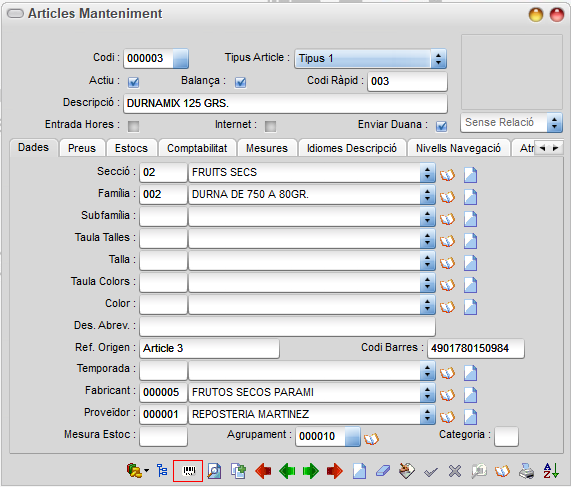Screen dimensions: 571x487
Task: Go to last record with red right arrow
Action: point(335,471)
